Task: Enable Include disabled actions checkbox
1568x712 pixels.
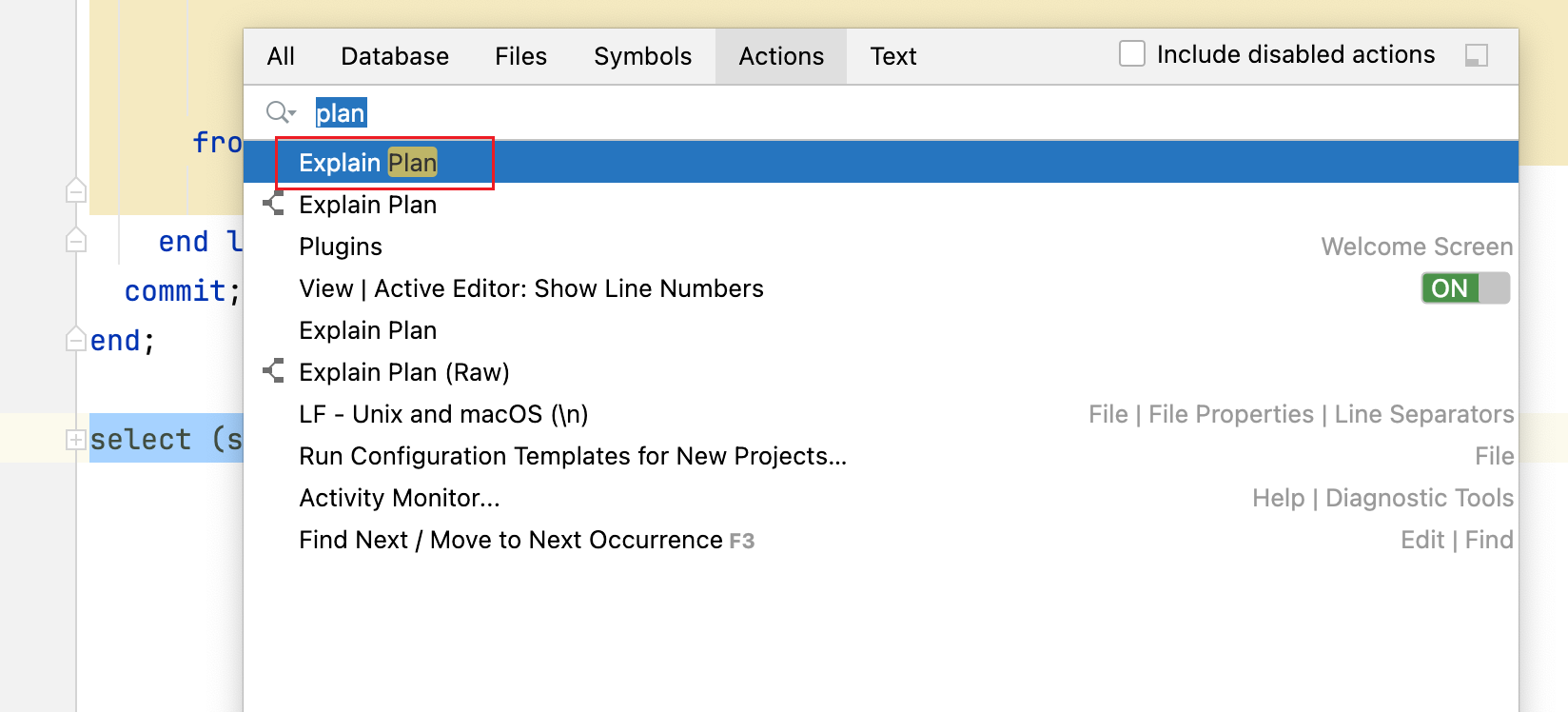Action: click(x=1131, y=54)
